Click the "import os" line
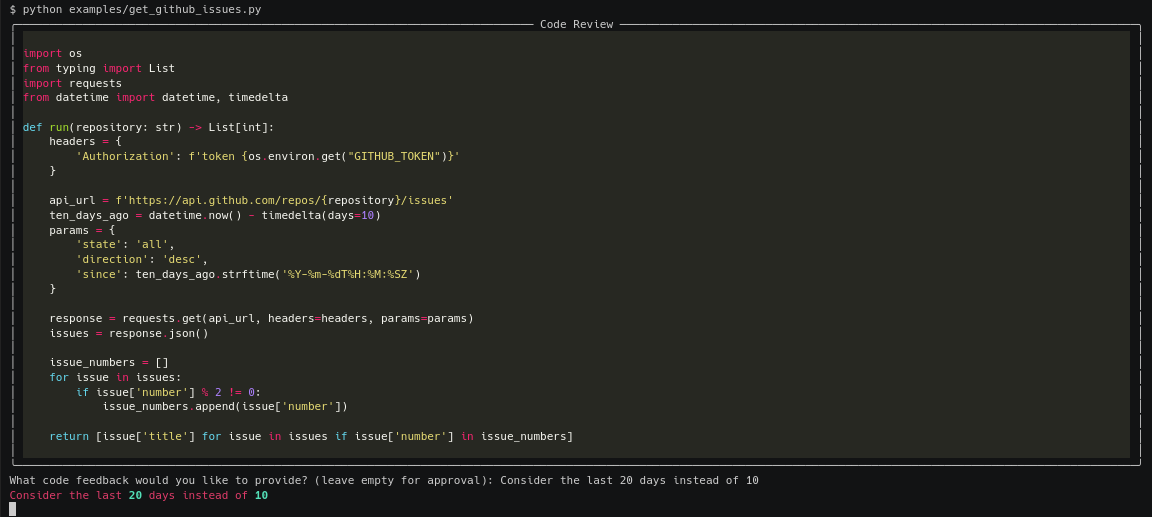This screenshot has width=1152, height=517. tap(52, 54)
